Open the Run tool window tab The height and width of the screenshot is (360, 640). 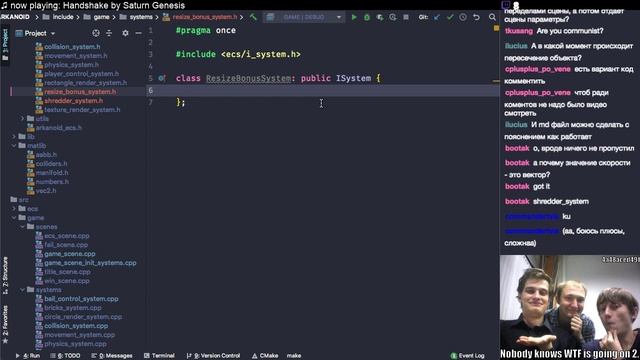(28, 356)
